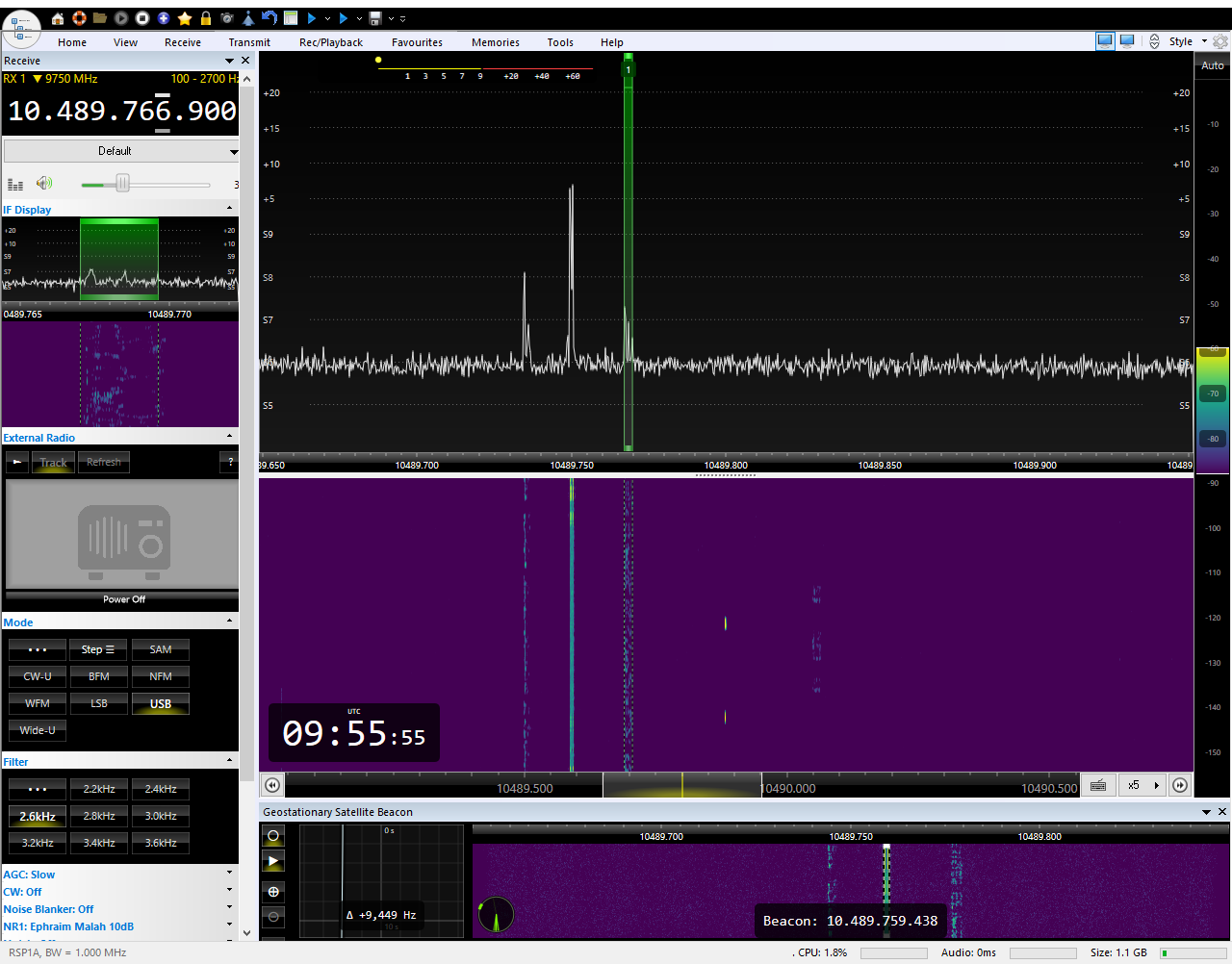Image resolution: width=1232 pixels, height=964 pixels.
Task: Click the padlock lock icon
Action: pyautogui.click(x=206, y=18)
